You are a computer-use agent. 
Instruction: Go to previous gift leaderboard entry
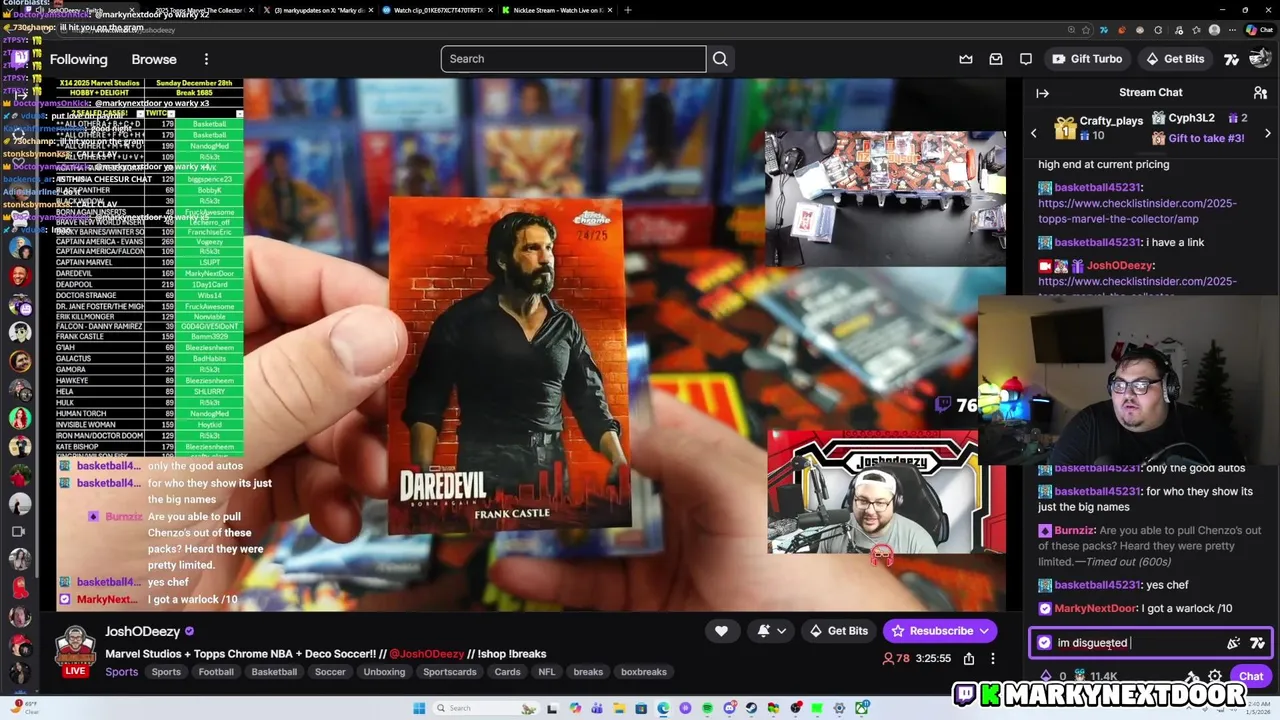coord(1034,133)
